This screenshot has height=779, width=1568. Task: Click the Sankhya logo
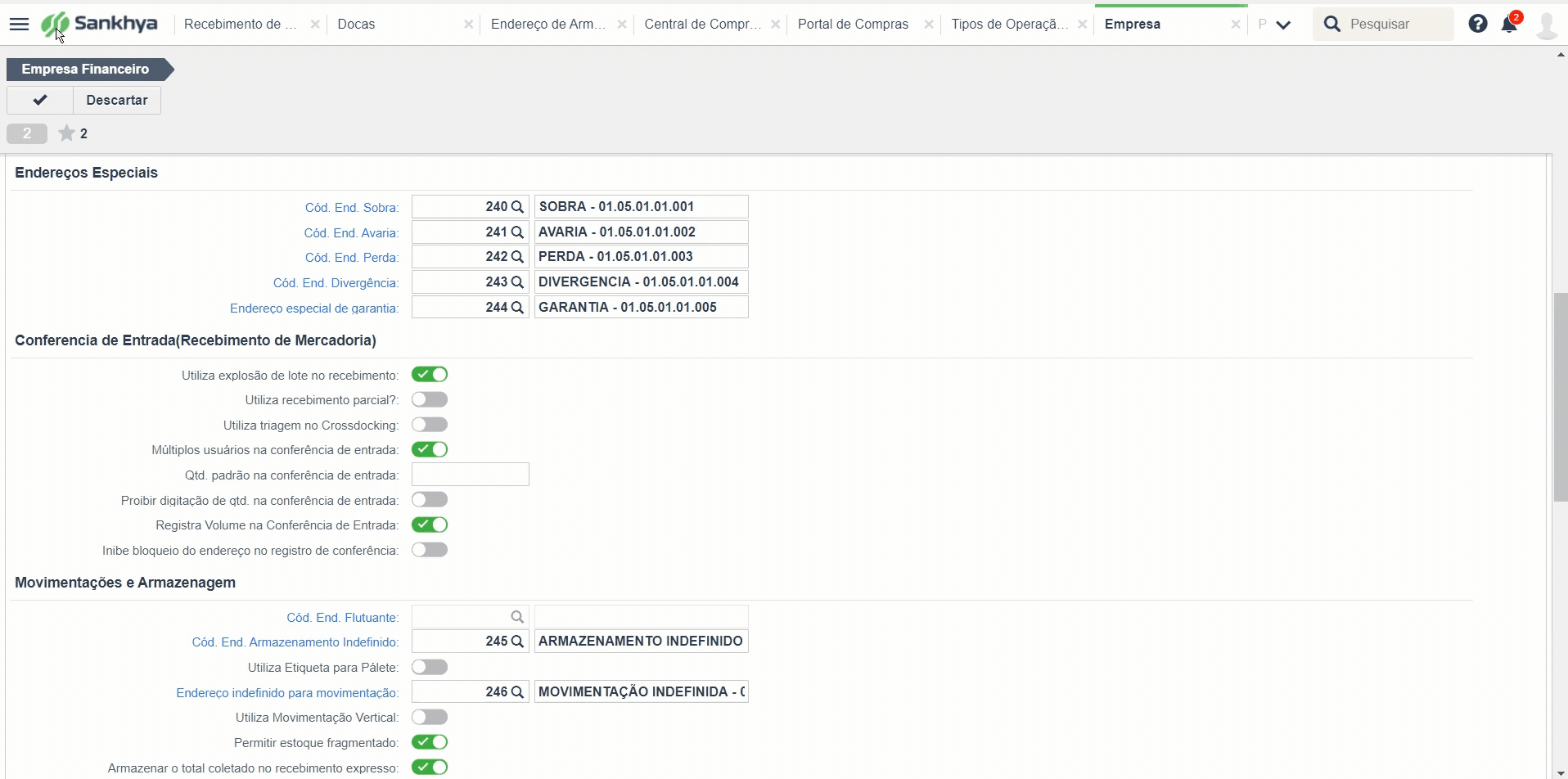[99, 25]
